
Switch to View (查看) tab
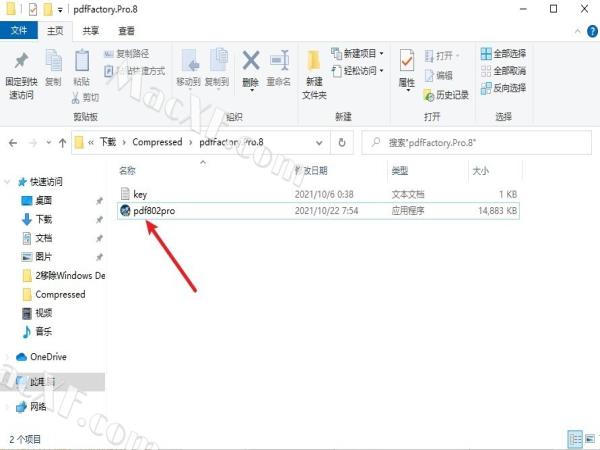point(126,31)
